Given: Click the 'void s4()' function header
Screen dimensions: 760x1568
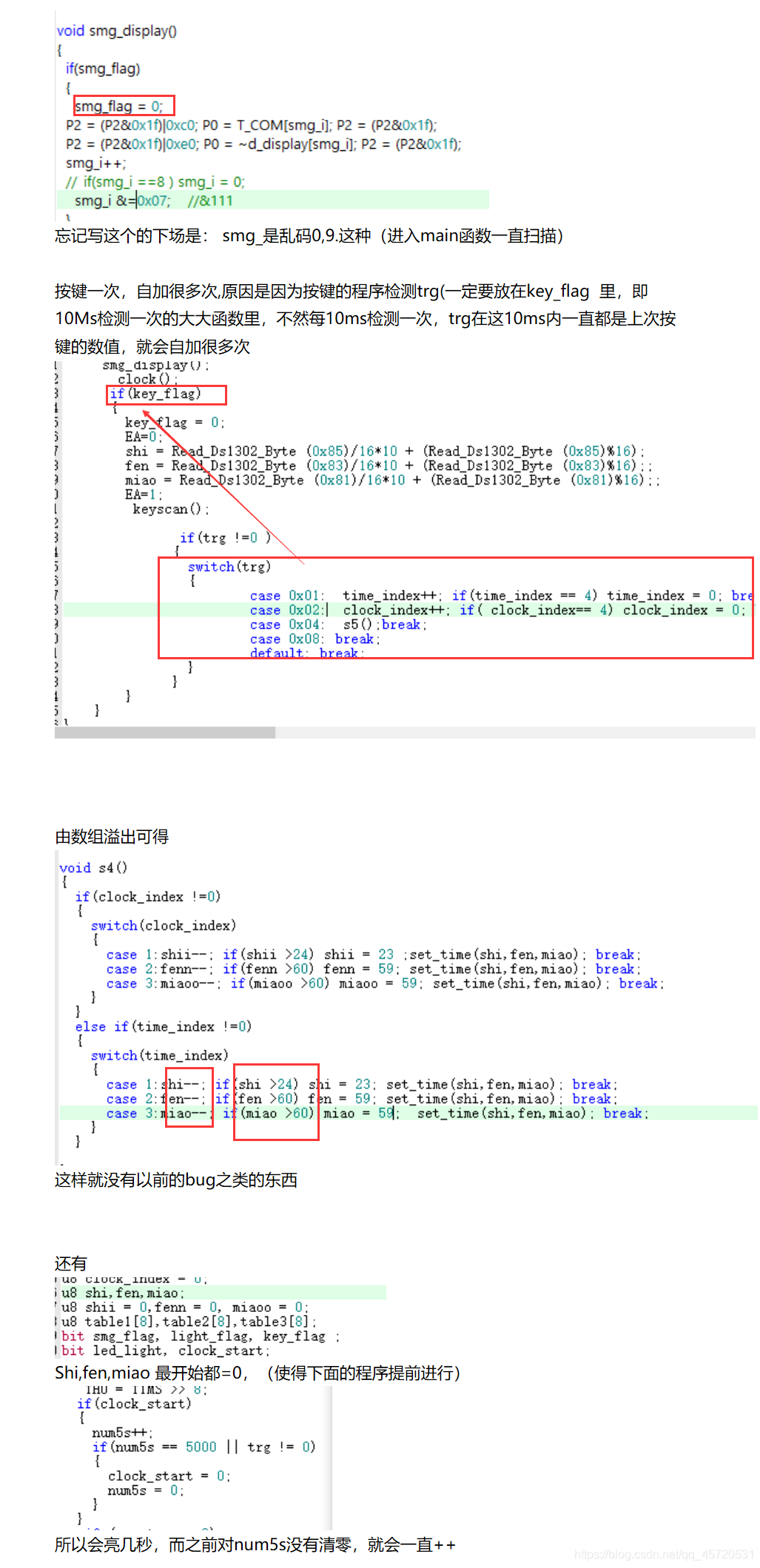Looking at the screenshot, I should click(93, 868).
